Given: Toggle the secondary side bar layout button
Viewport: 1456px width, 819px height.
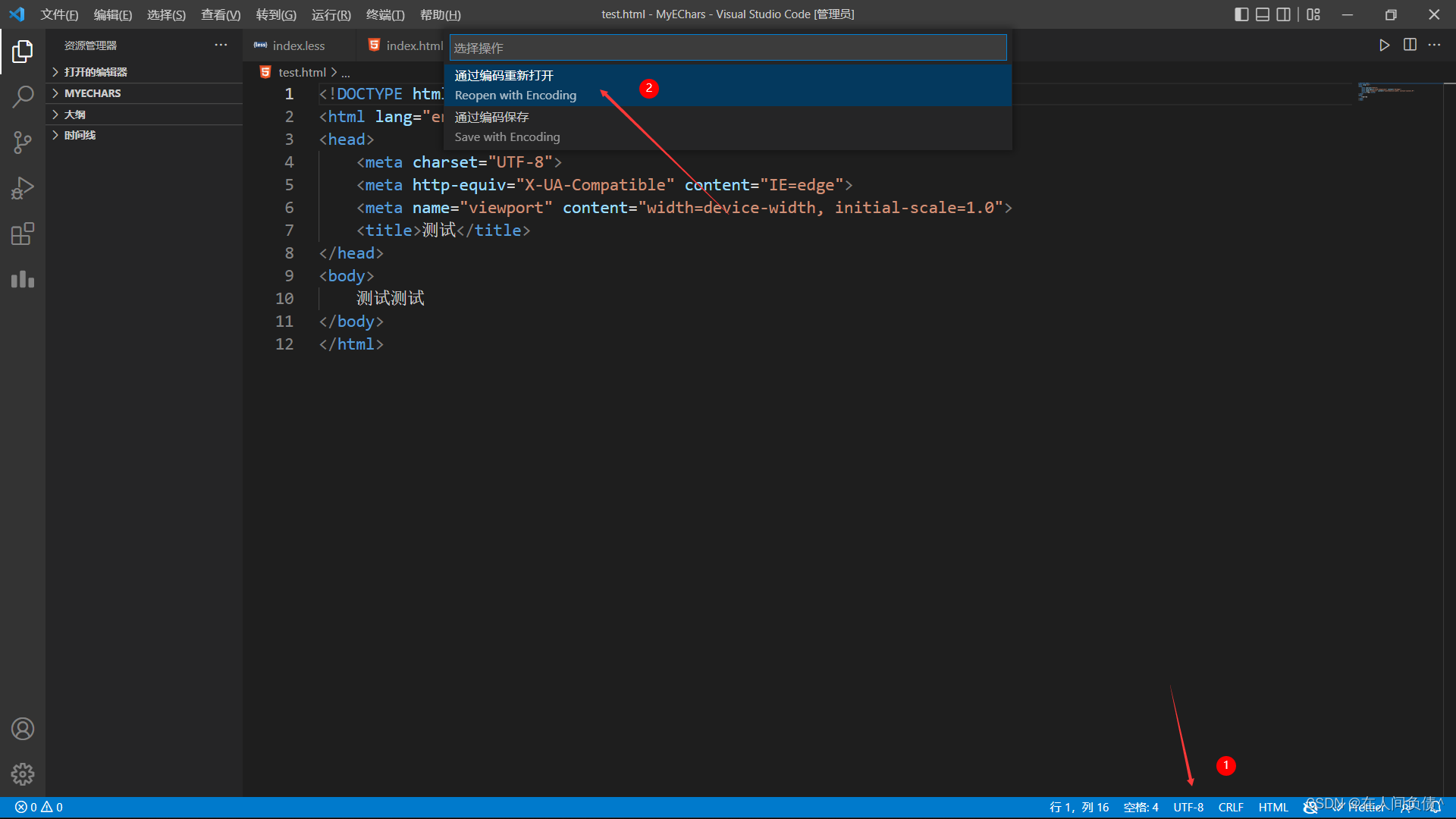Looking at the screenshot, I should point(1284,14).
